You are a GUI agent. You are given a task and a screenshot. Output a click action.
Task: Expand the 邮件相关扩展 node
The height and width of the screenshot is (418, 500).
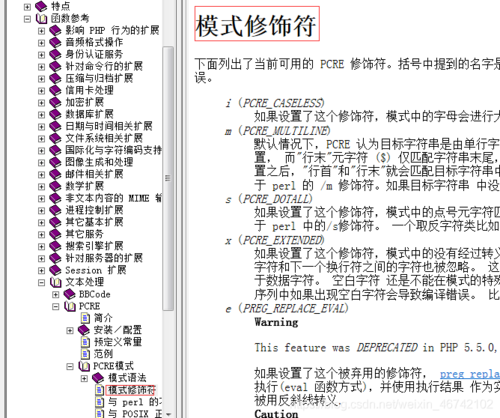[41, 175]
